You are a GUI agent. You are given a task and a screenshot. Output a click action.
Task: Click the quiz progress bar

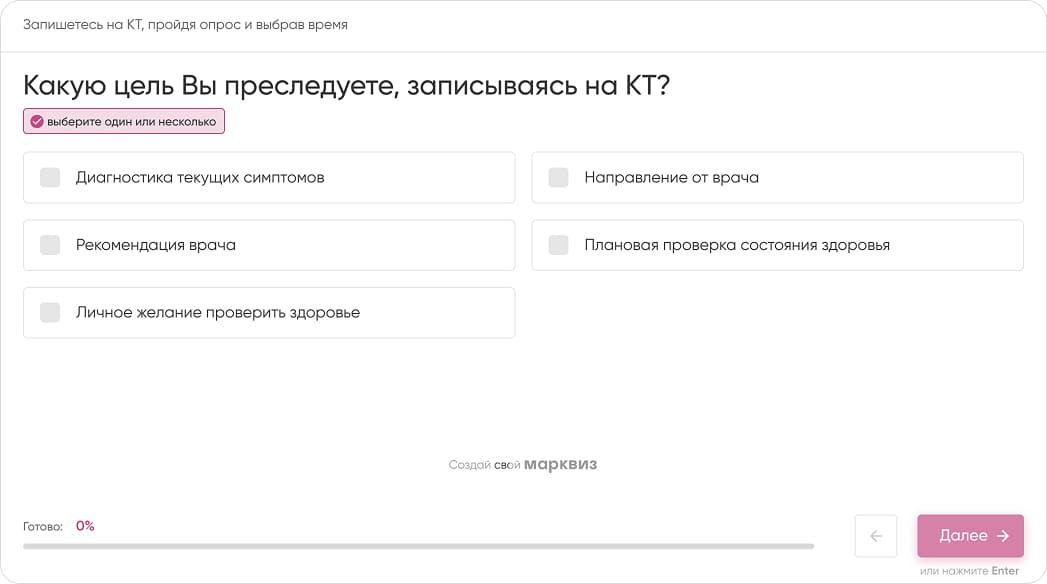click(420, 545)
